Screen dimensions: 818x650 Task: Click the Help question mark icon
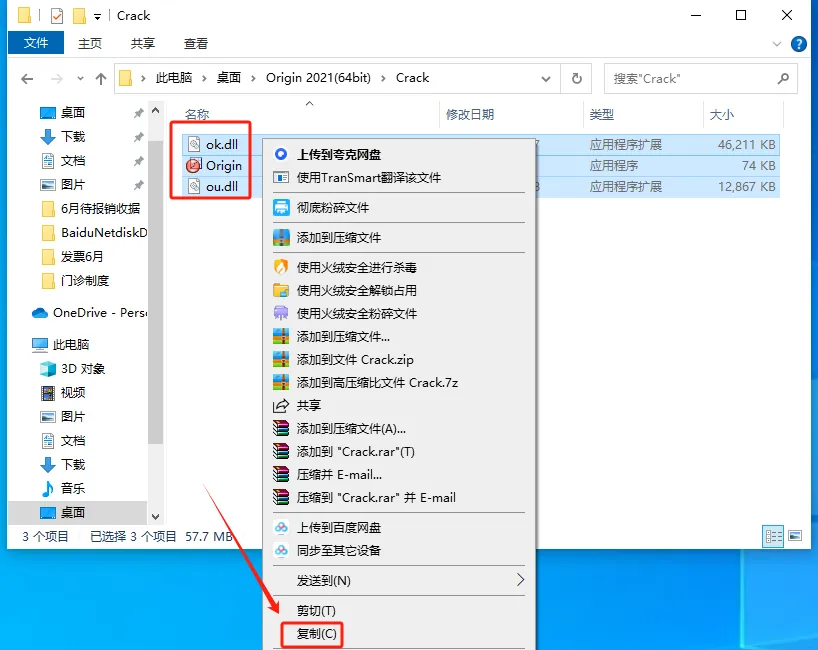[x=798, y=44]
